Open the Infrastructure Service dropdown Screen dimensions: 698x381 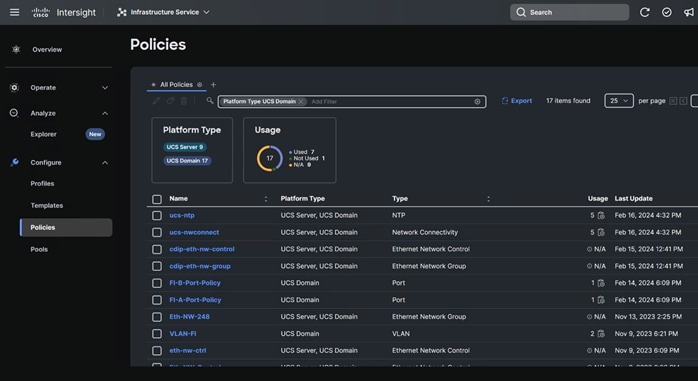(163, 12)
